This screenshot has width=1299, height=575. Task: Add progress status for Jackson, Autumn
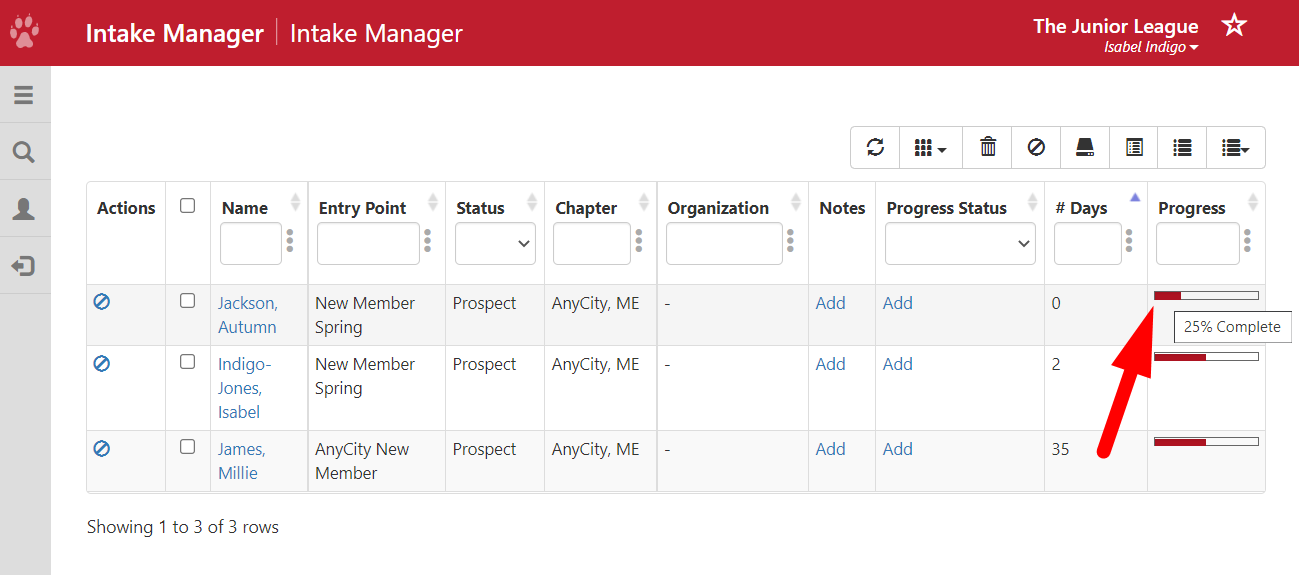point(897,303)
